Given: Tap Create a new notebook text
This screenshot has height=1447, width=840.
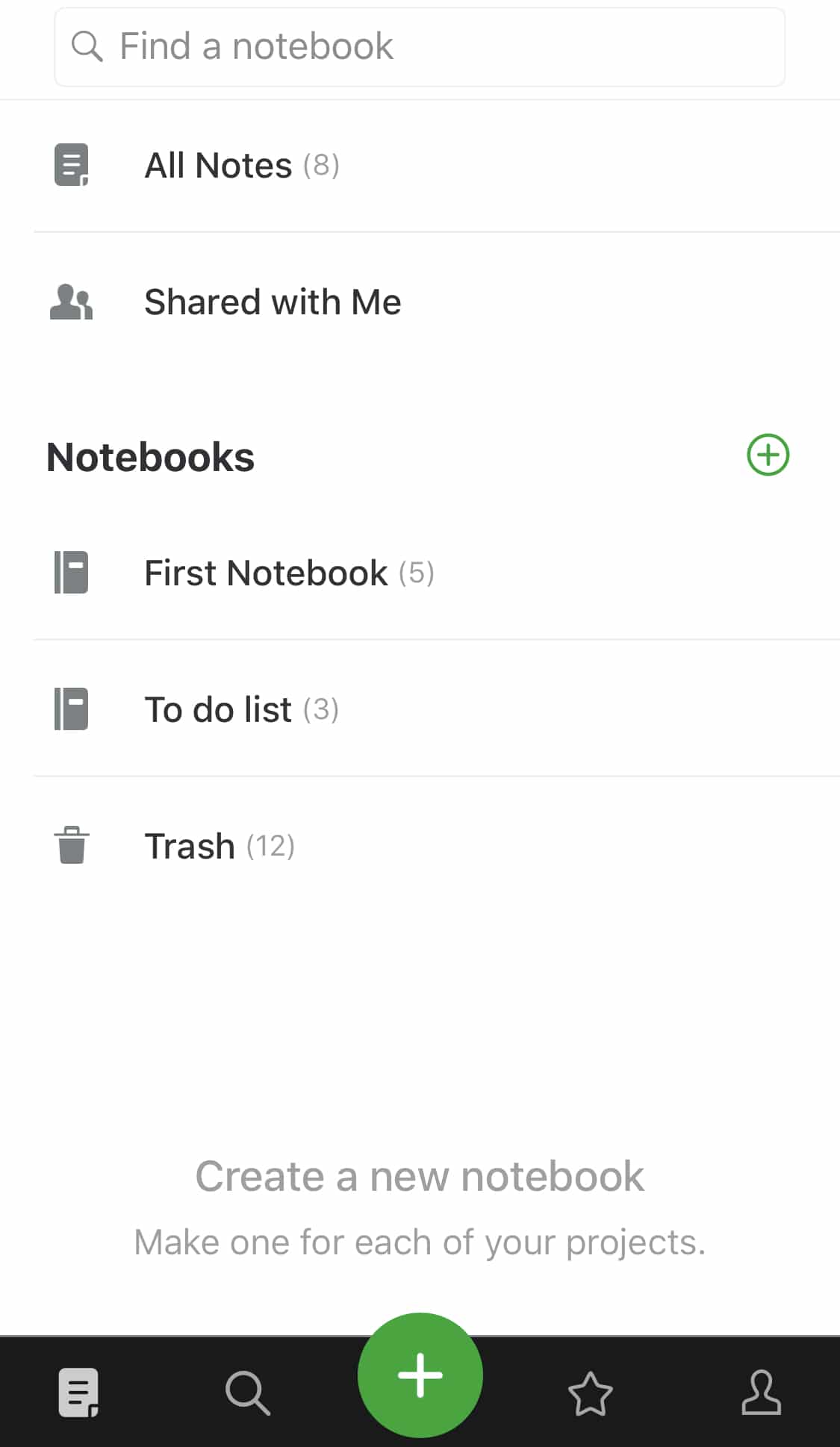Looking at the screenshot, I should click(x=420, y=1176).
